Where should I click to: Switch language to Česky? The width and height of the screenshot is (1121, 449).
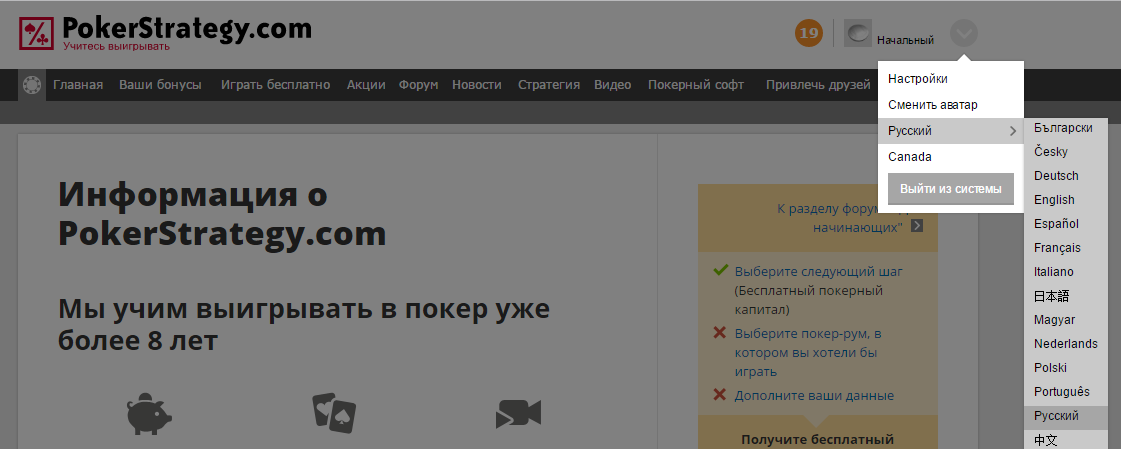pyautogui.click(x=1066, y=152)
